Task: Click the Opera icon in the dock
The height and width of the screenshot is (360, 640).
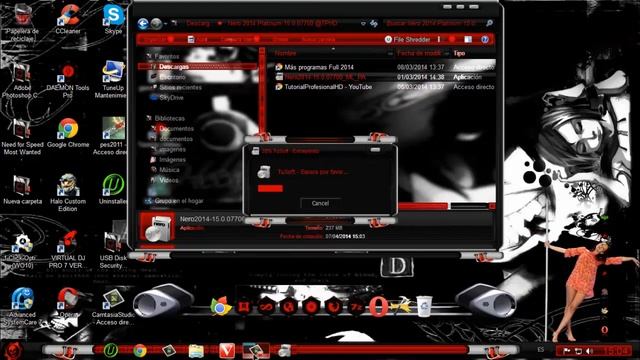Action: coord(378,307)
